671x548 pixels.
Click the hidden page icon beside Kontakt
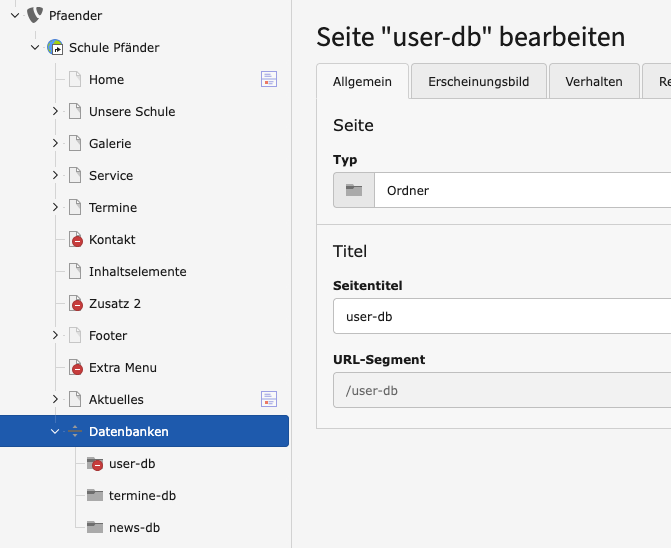(x=76, y=239)
